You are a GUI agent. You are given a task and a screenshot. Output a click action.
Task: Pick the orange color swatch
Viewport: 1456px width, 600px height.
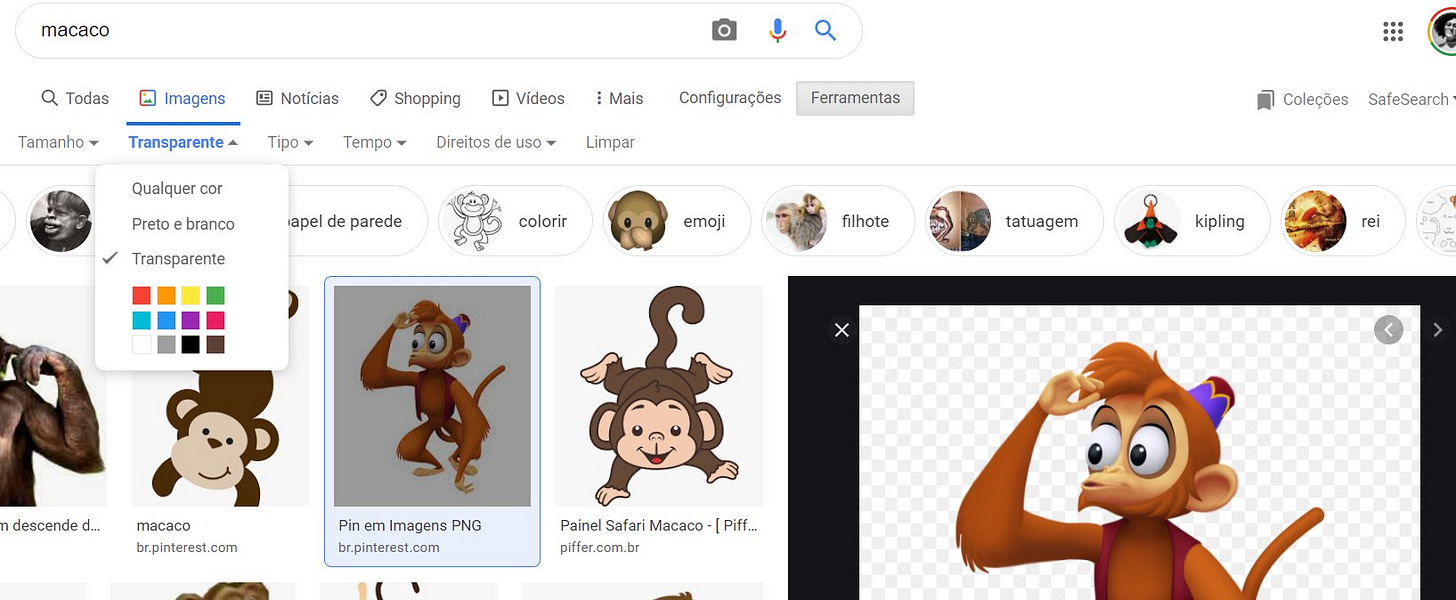[x=166, y=295]
